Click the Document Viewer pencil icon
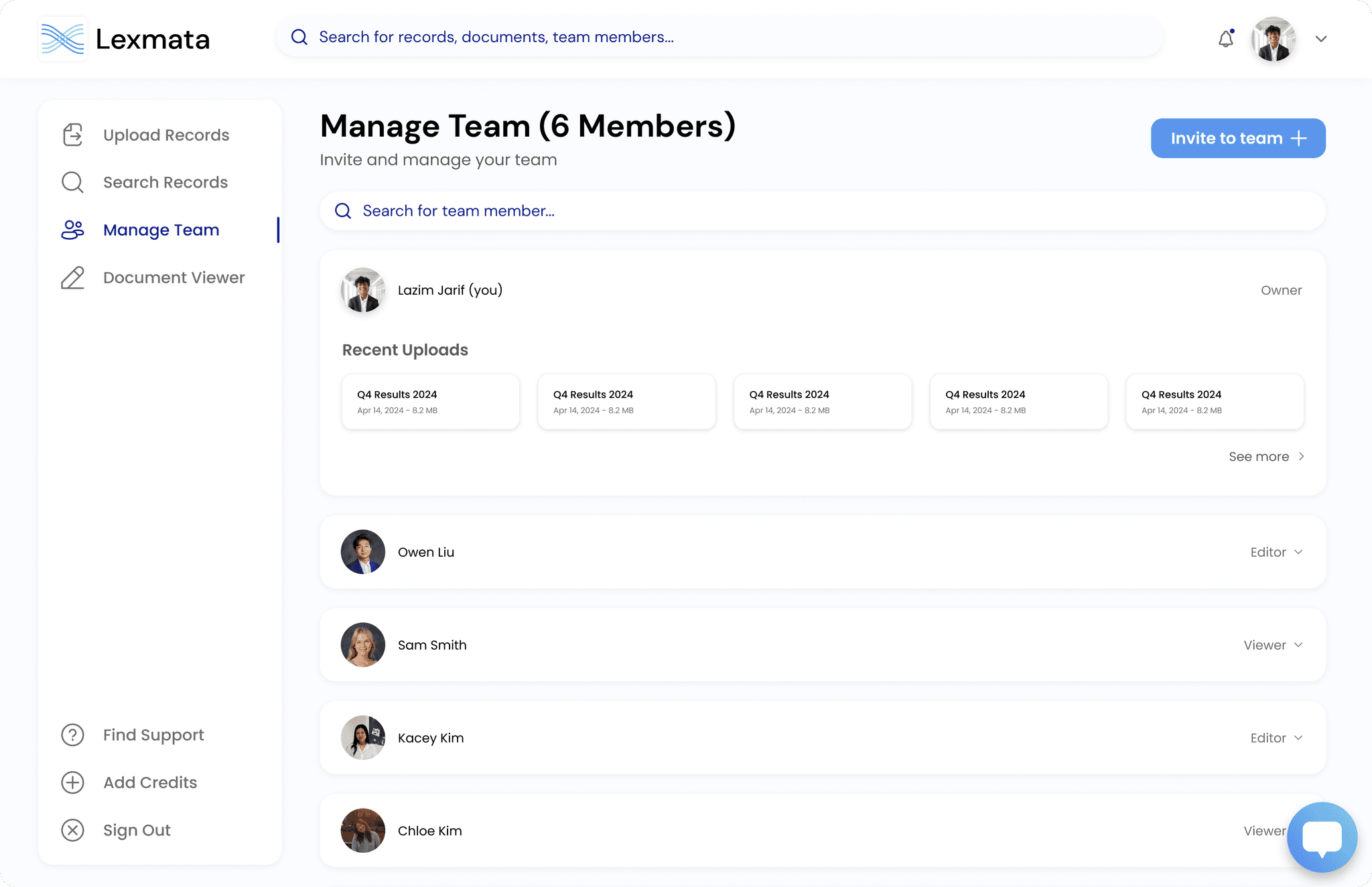Viewport: 1372px width, 887px height. coord(72,277)
